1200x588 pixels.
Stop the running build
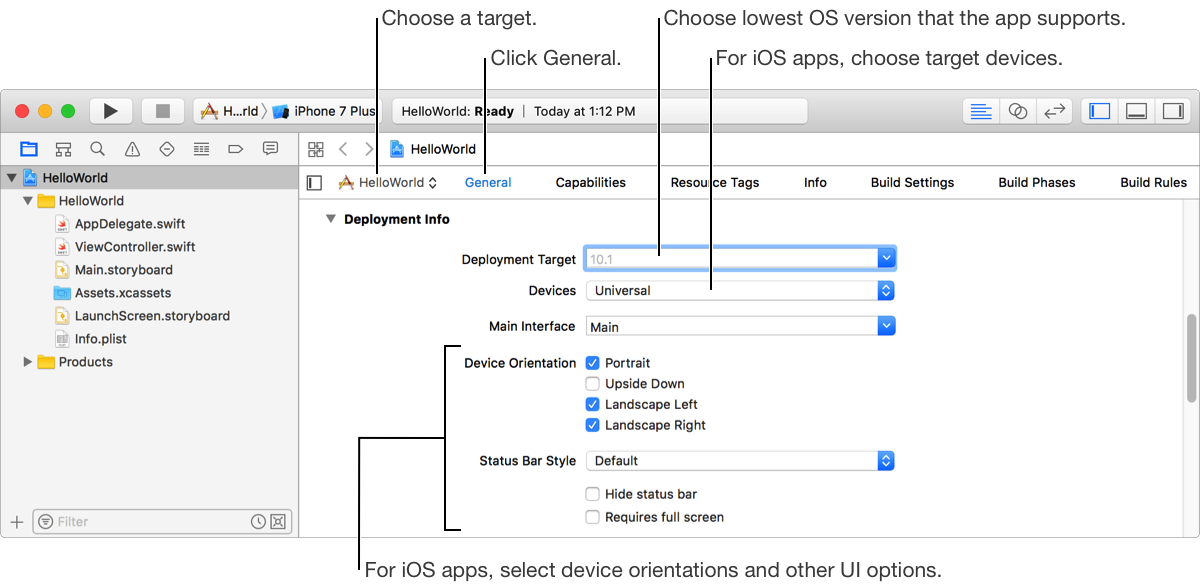pos(163,111)
